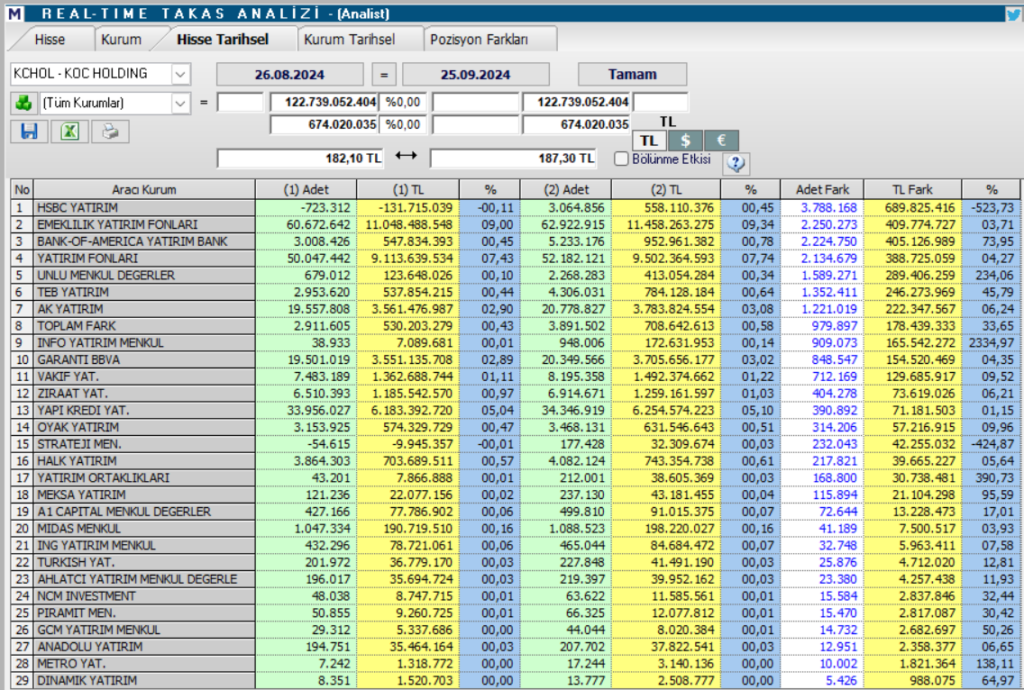
Task: Expand the (Tüm Kurumlar) institution dropdown
Action: tap(180, 103)
